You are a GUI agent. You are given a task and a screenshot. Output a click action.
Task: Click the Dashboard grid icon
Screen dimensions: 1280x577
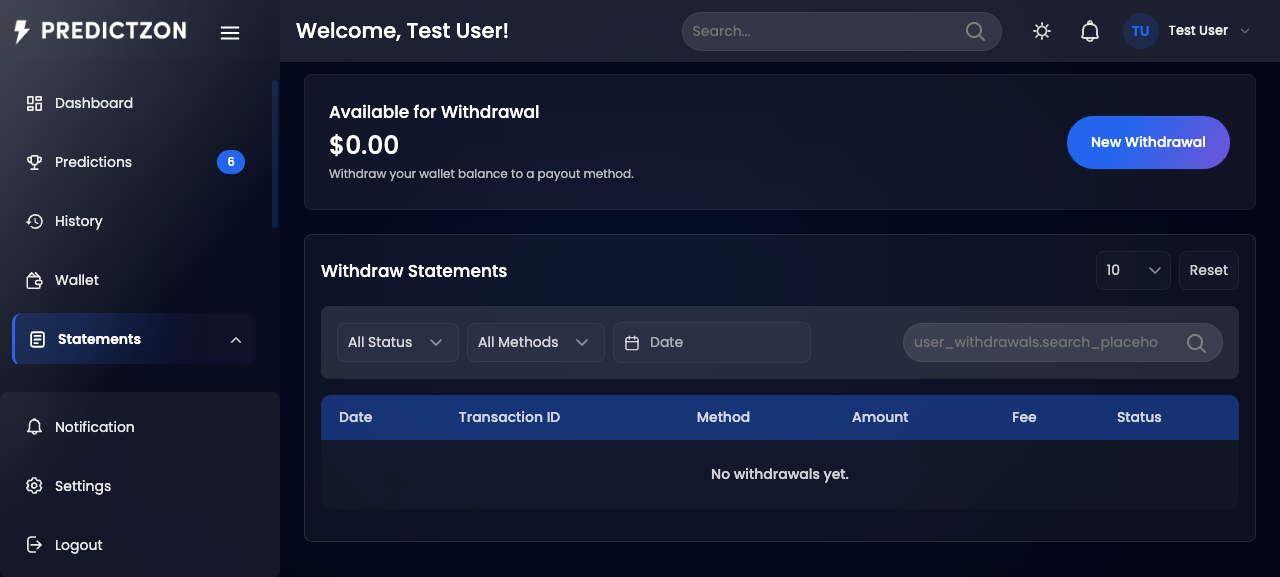(x=34, y=103)
